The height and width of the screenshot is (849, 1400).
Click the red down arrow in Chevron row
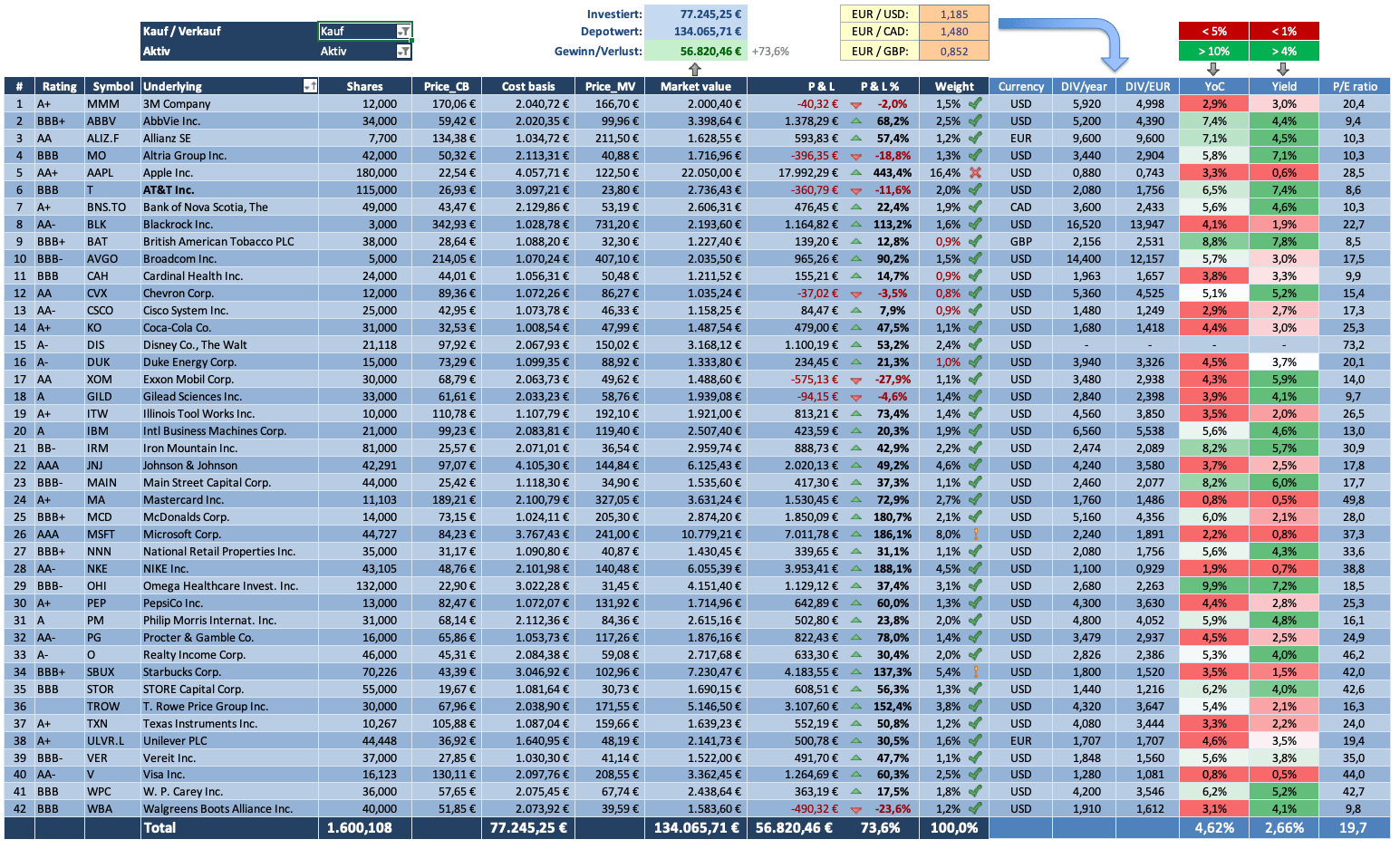[856, 294]
